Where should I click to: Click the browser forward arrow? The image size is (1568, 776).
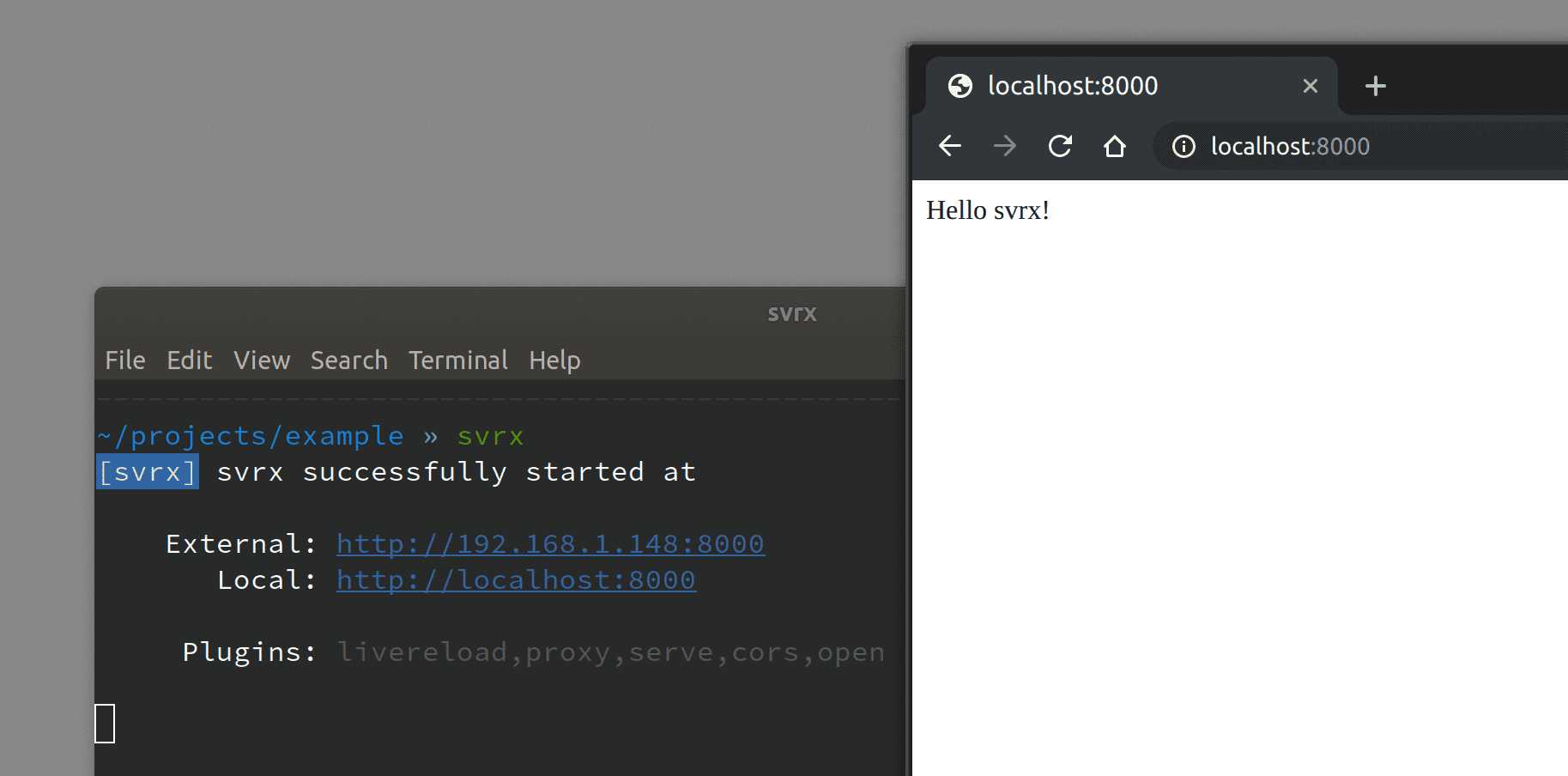click(x=1004, y=146)
